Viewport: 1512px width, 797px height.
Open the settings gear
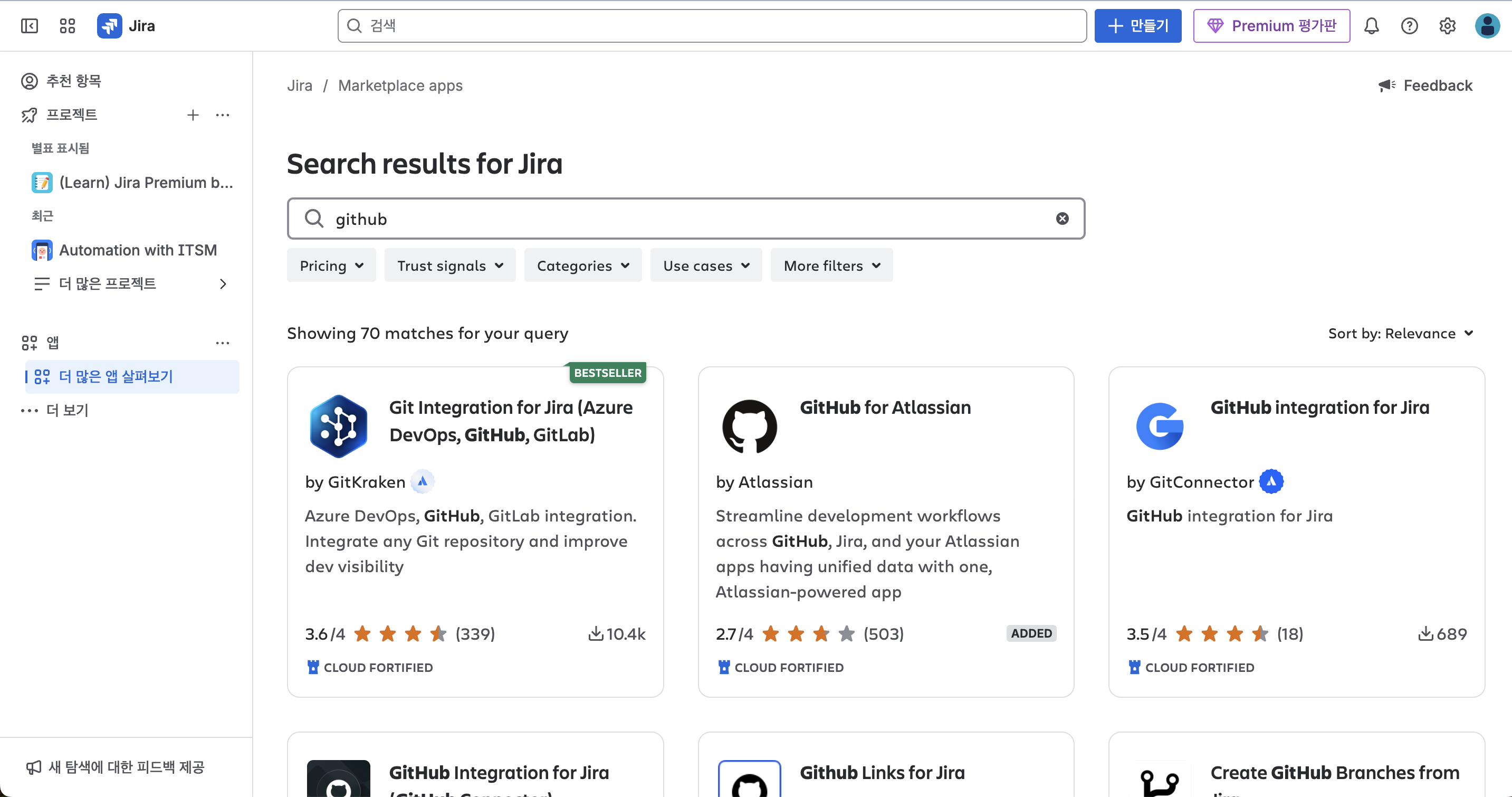pos(1447,25)
